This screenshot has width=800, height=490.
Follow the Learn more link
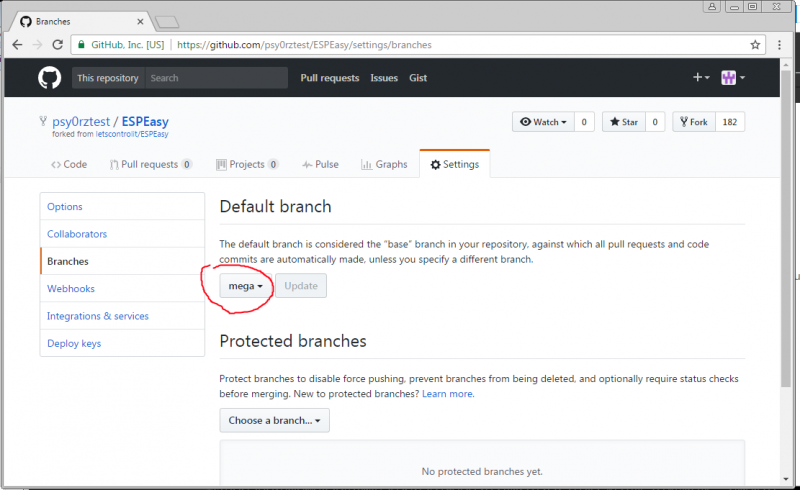pos(448,394)
